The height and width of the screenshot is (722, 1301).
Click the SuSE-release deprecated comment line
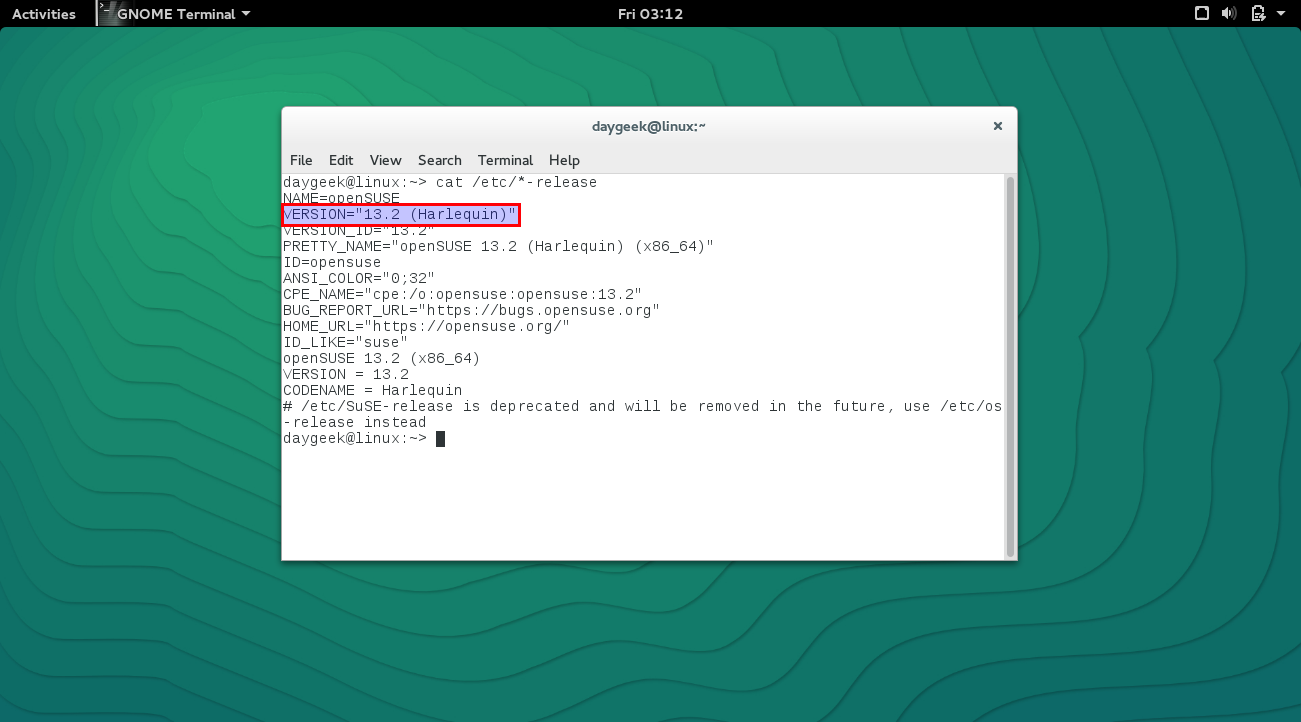(642, 406)
